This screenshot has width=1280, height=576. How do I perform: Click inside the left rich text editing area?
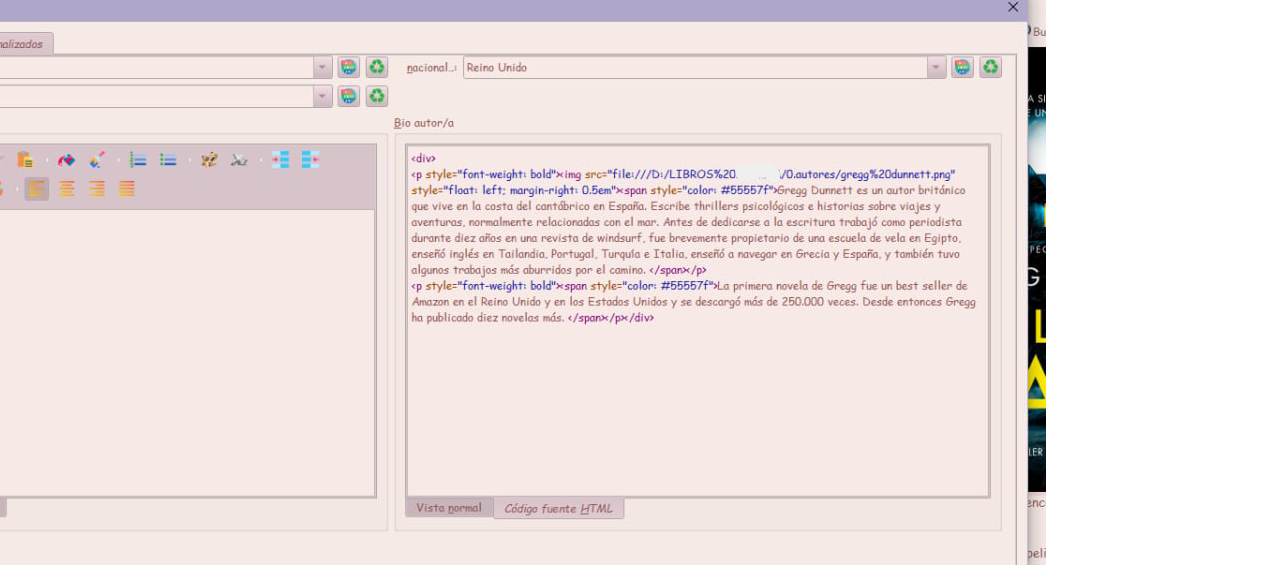[187, 352]
